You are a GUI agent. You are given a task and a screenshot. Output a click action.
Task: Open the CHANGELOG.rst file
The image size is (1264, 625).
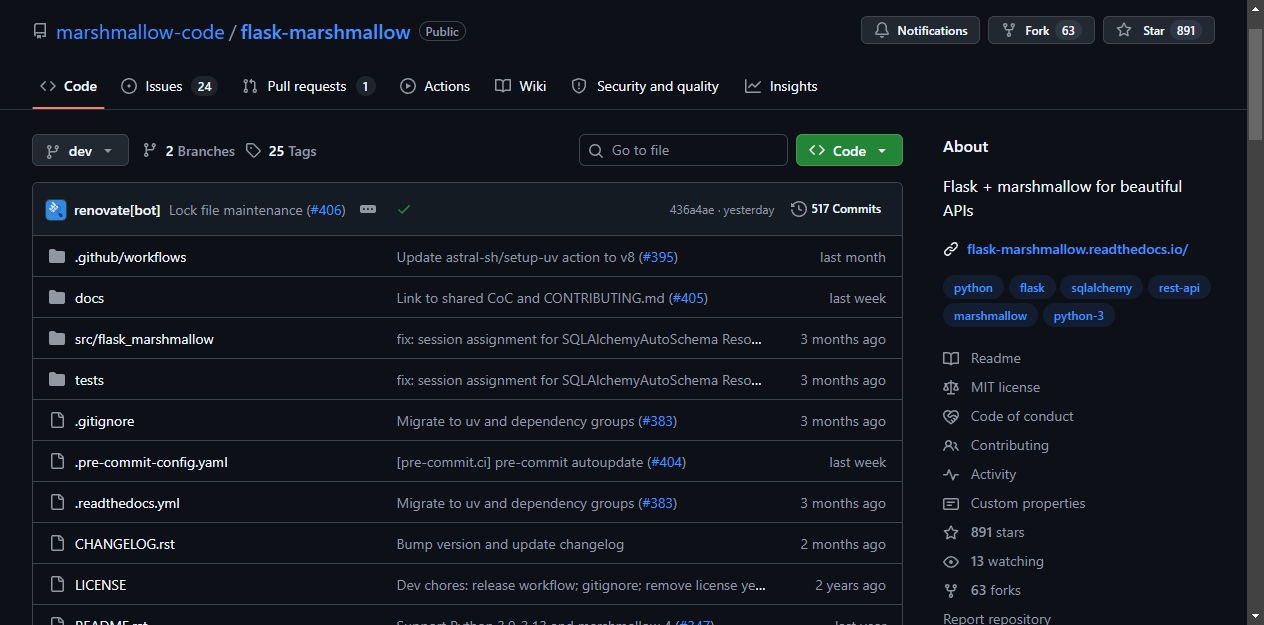(x=125, y=544)
